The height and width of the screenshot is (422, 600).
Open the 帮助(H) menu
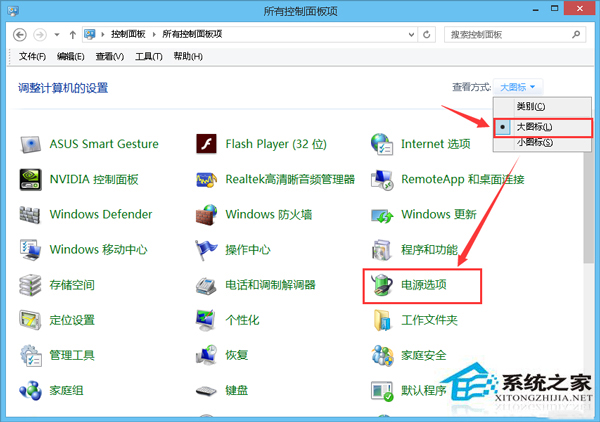pyautogui.click(x=188, y=57)
